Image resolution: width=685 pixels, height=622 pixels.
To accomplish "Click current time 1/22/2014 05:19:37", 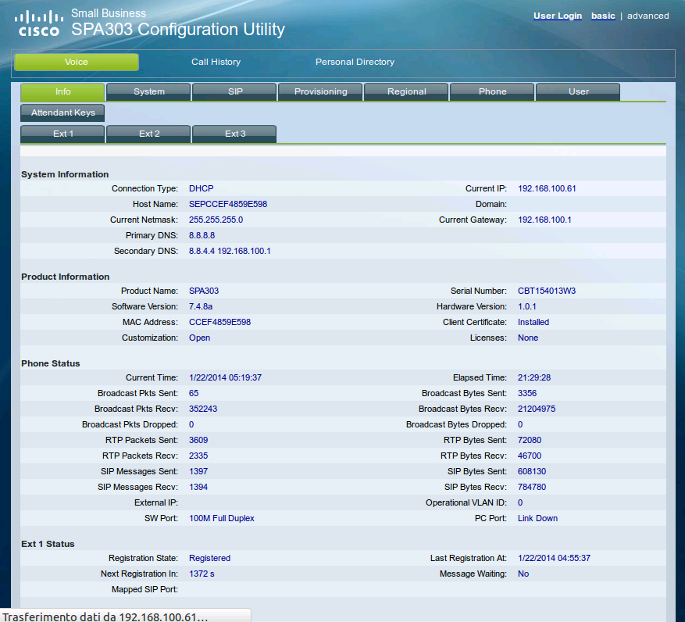I will pyautogui.click(x=225, y=378).
